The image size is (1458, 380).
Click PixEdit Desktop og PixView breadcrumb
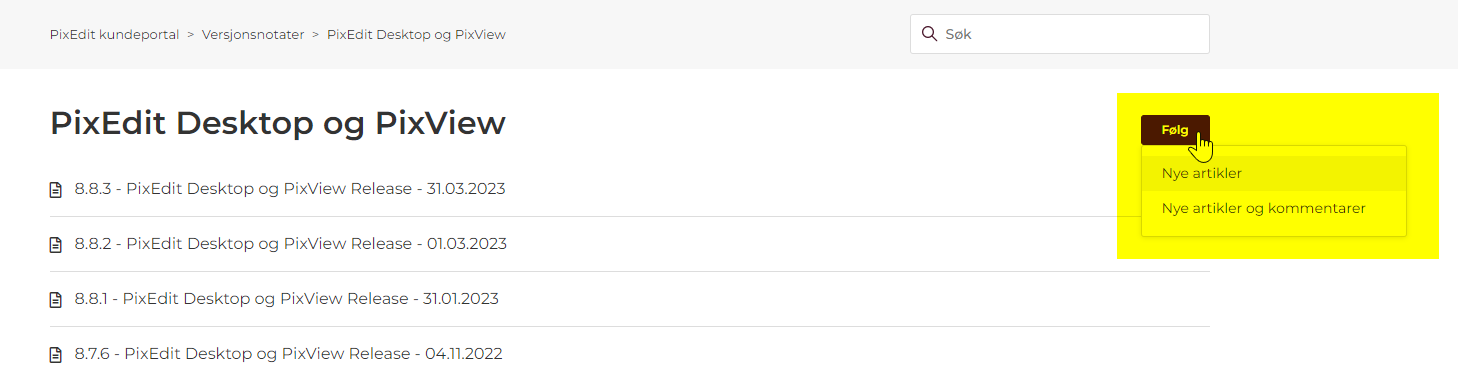[416, 34]
